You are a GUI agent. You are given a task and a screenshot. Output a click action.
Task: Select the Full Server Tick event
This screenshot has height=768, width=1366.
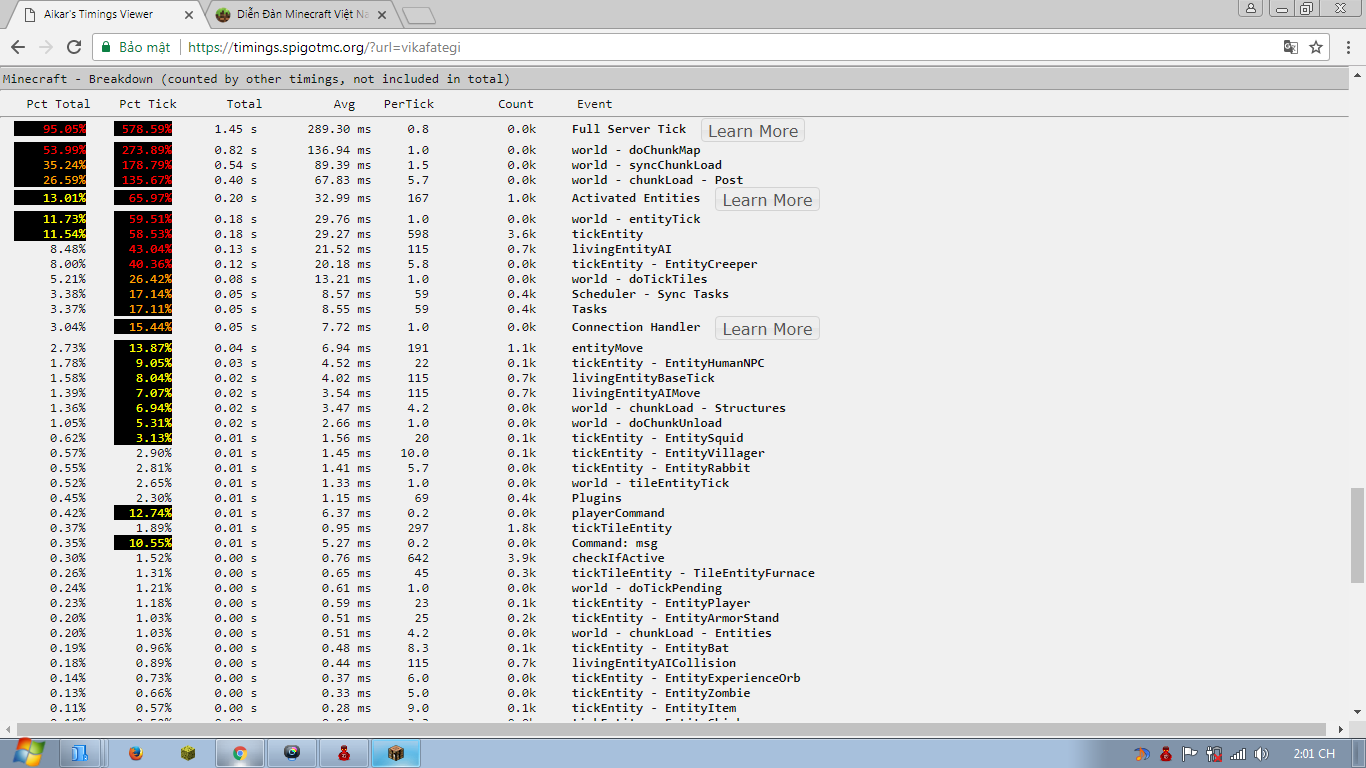[x=629, y=129]
